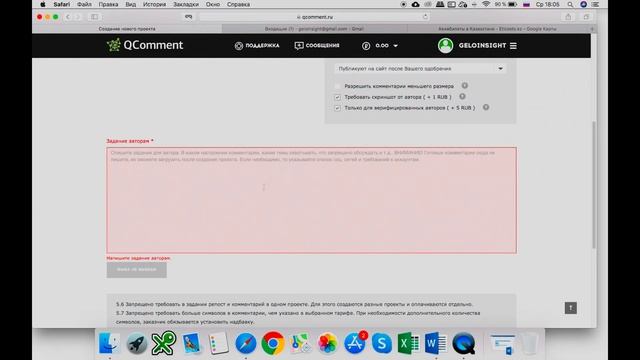Click the battery 90 % indicator

click(506, 4)
